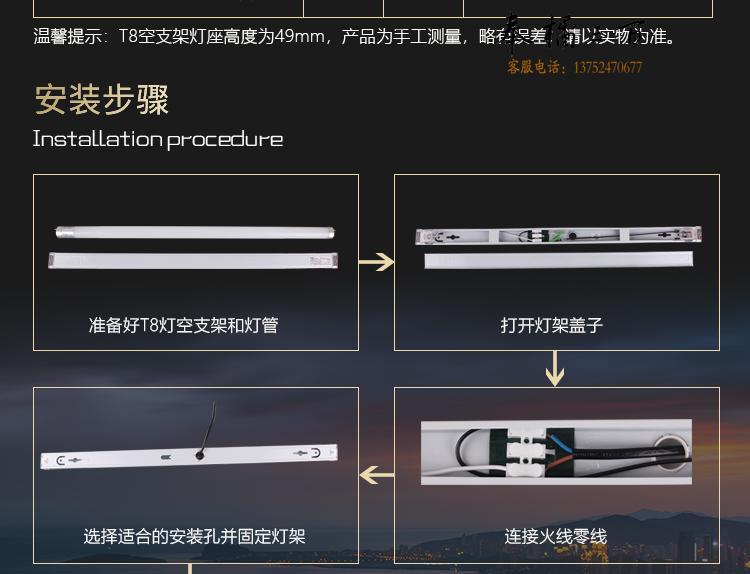
Task: Click the downward arrow below cover-opening step
Action: tap(555, 369)
